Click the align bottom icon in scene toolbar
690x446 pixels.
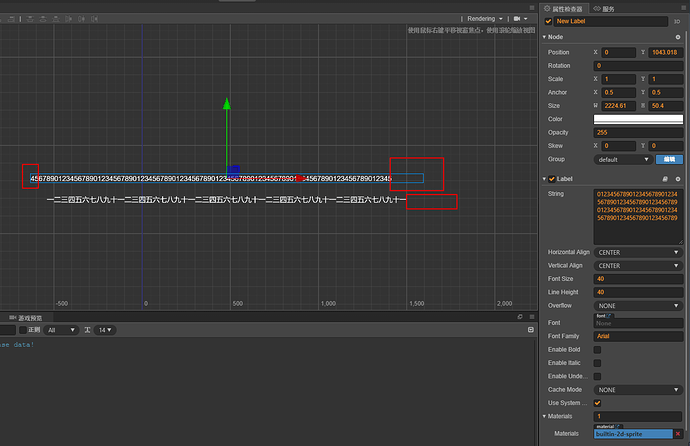click(11, 19)
